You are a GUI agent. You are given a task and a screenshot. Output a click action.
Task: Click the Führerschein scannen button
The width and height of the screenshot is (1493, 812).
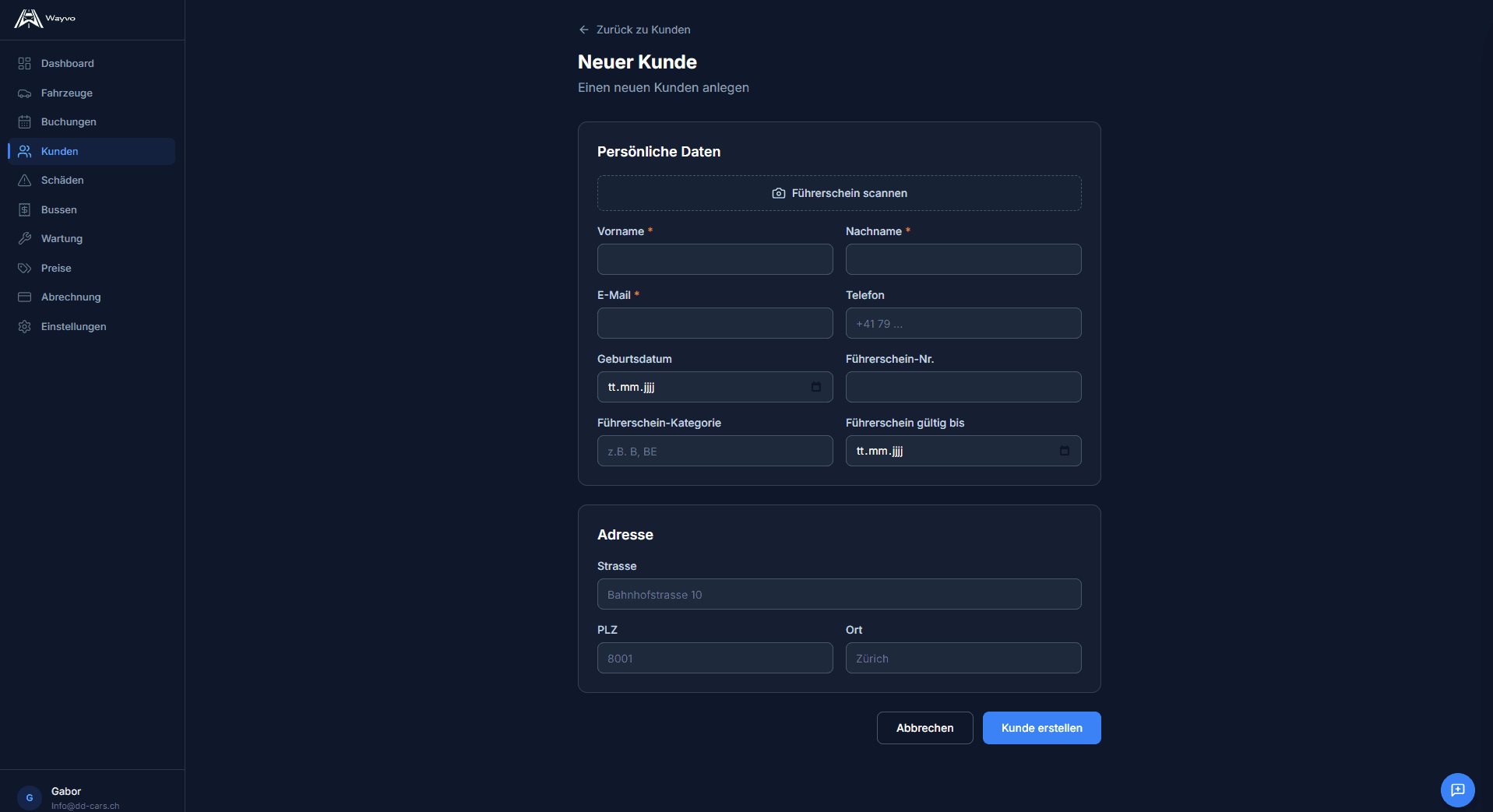click(839, 193)
